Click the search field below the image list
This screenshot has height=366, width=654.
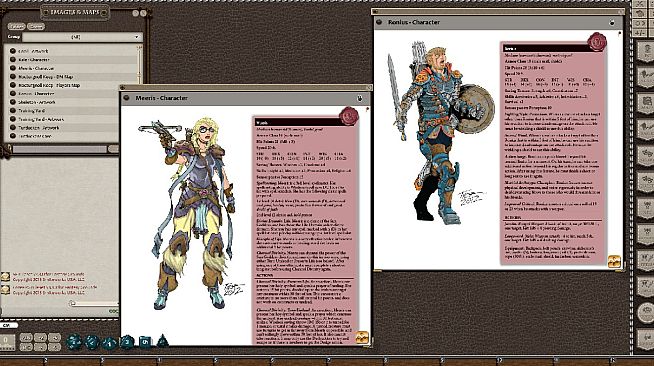(60, 149)
